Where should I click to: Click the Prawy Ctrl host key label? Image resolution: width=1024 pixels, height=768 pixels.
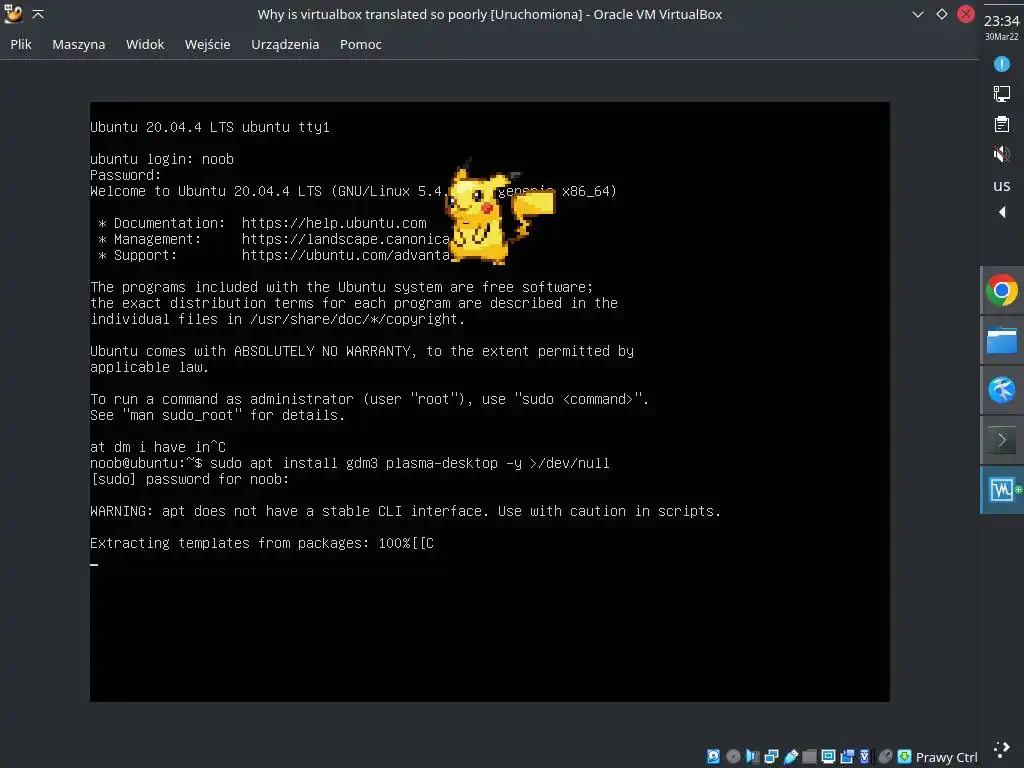946,758
